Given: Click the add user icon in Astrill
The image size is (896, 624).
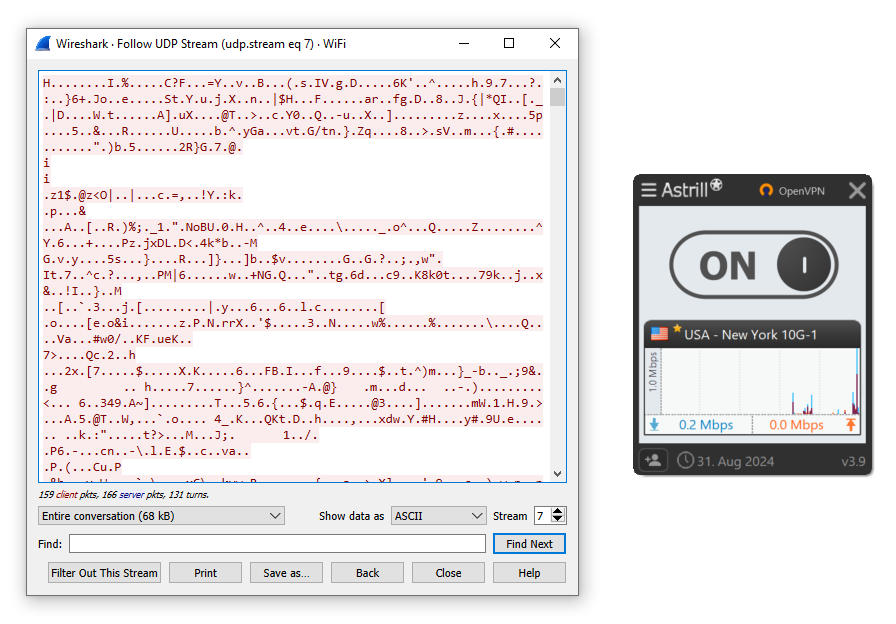Looking at the screenshot, I should (653, 461).
